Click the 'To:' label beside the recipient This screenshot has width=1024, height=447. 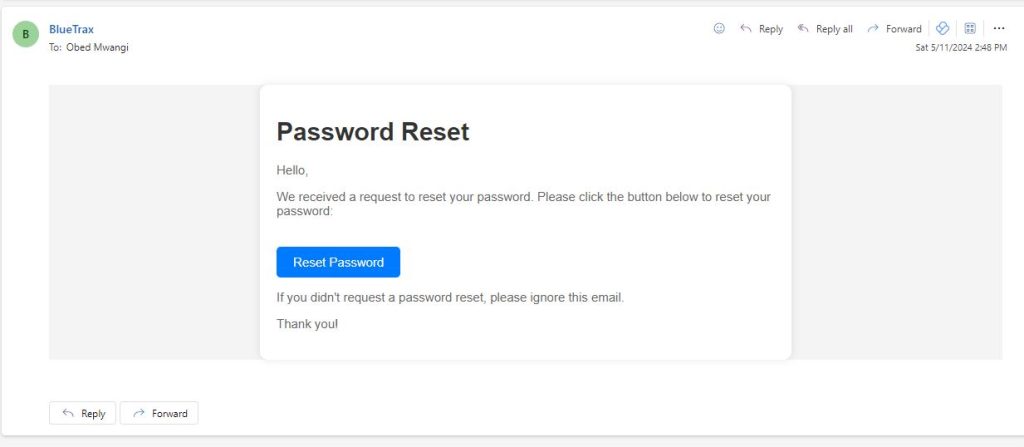pos(55,47)
